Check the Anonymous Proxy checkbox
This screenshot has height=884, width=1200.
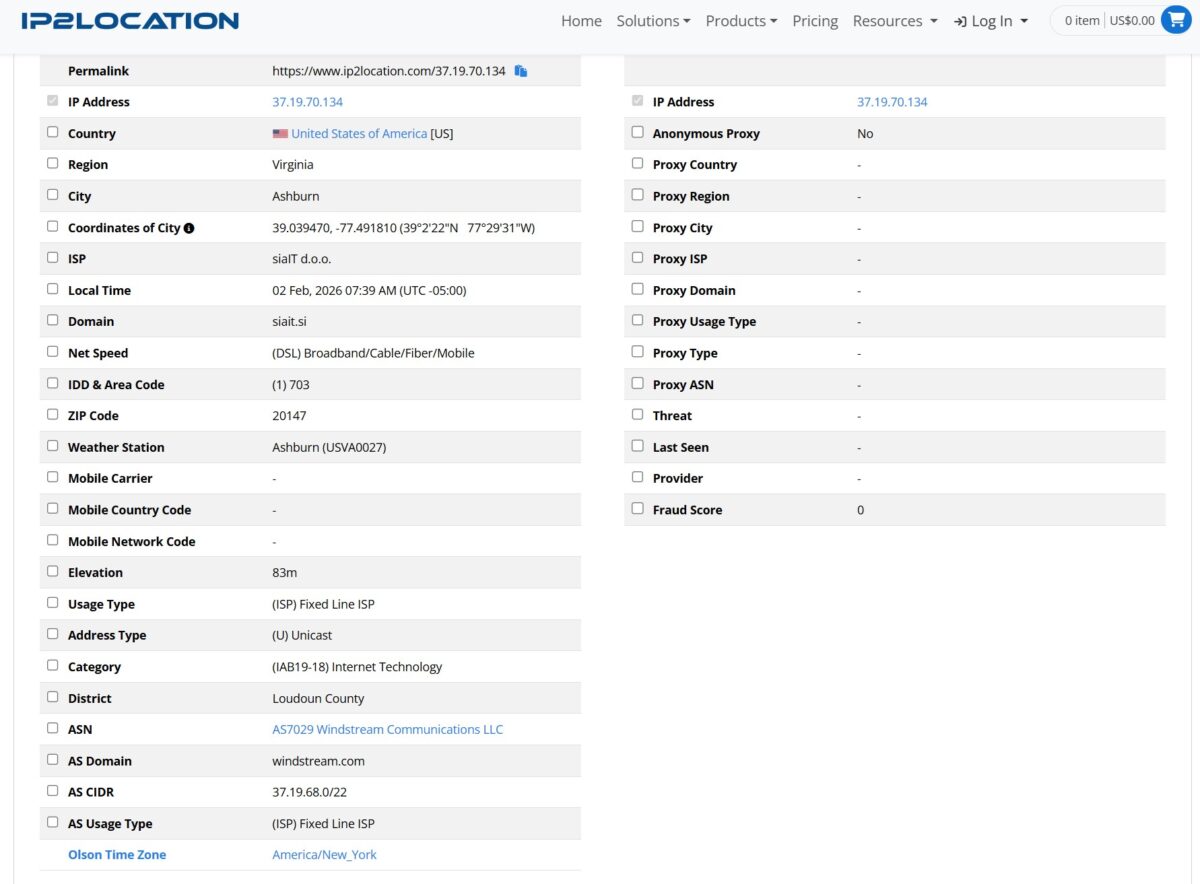pos(637,132)
